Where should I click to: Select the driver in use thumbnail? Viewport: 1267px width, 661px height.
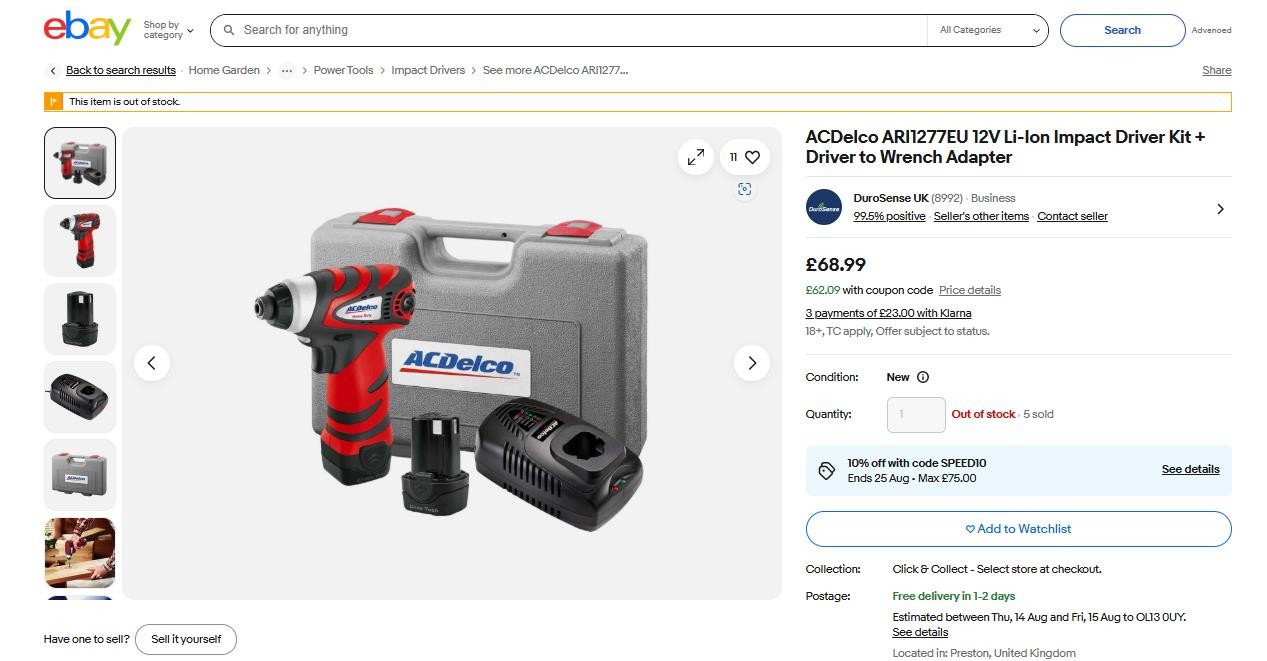tap(80, 552)
